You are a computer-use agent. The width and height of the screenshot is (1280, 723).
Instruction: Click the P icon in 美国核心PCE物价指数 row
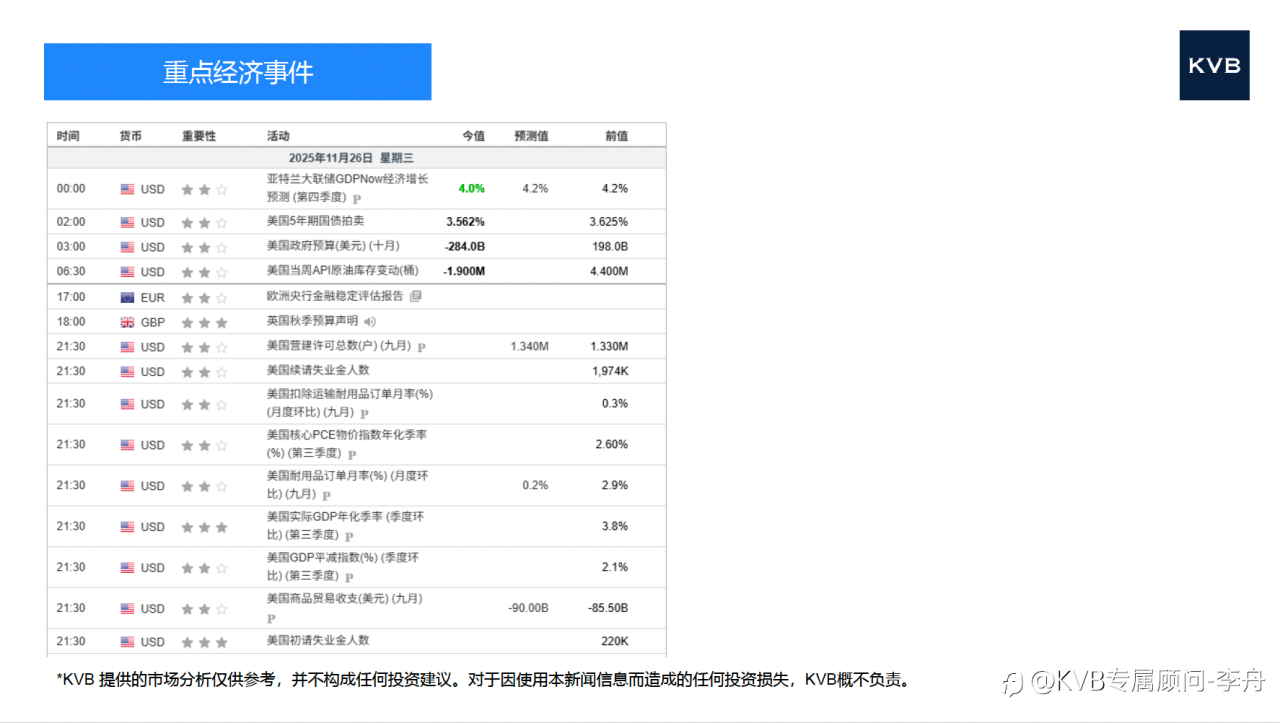(352, 454)
